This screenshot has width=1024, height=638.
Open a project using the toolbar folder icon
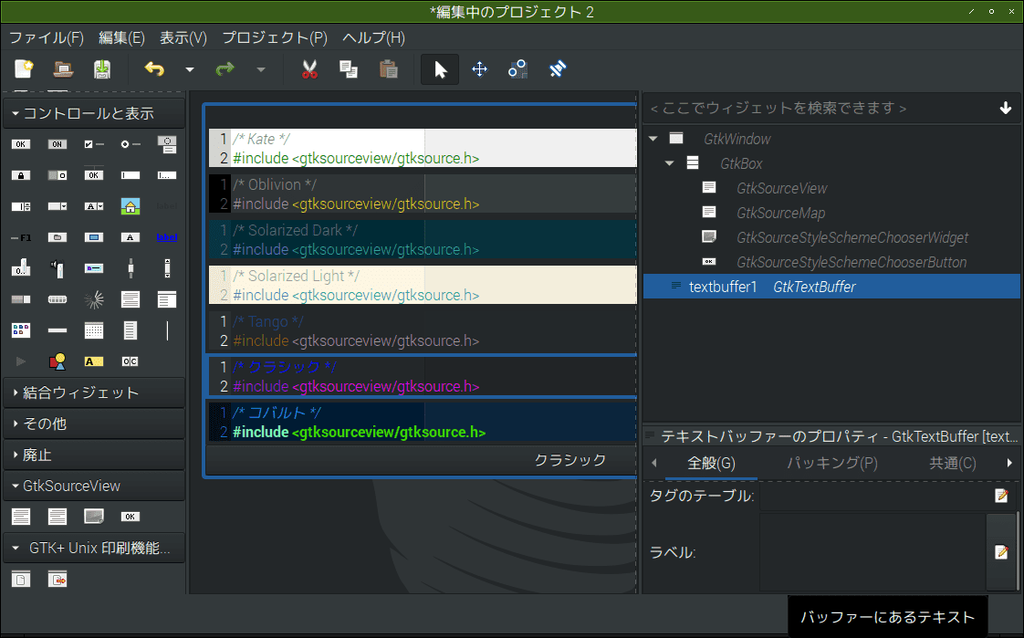(x=63, y=69)
